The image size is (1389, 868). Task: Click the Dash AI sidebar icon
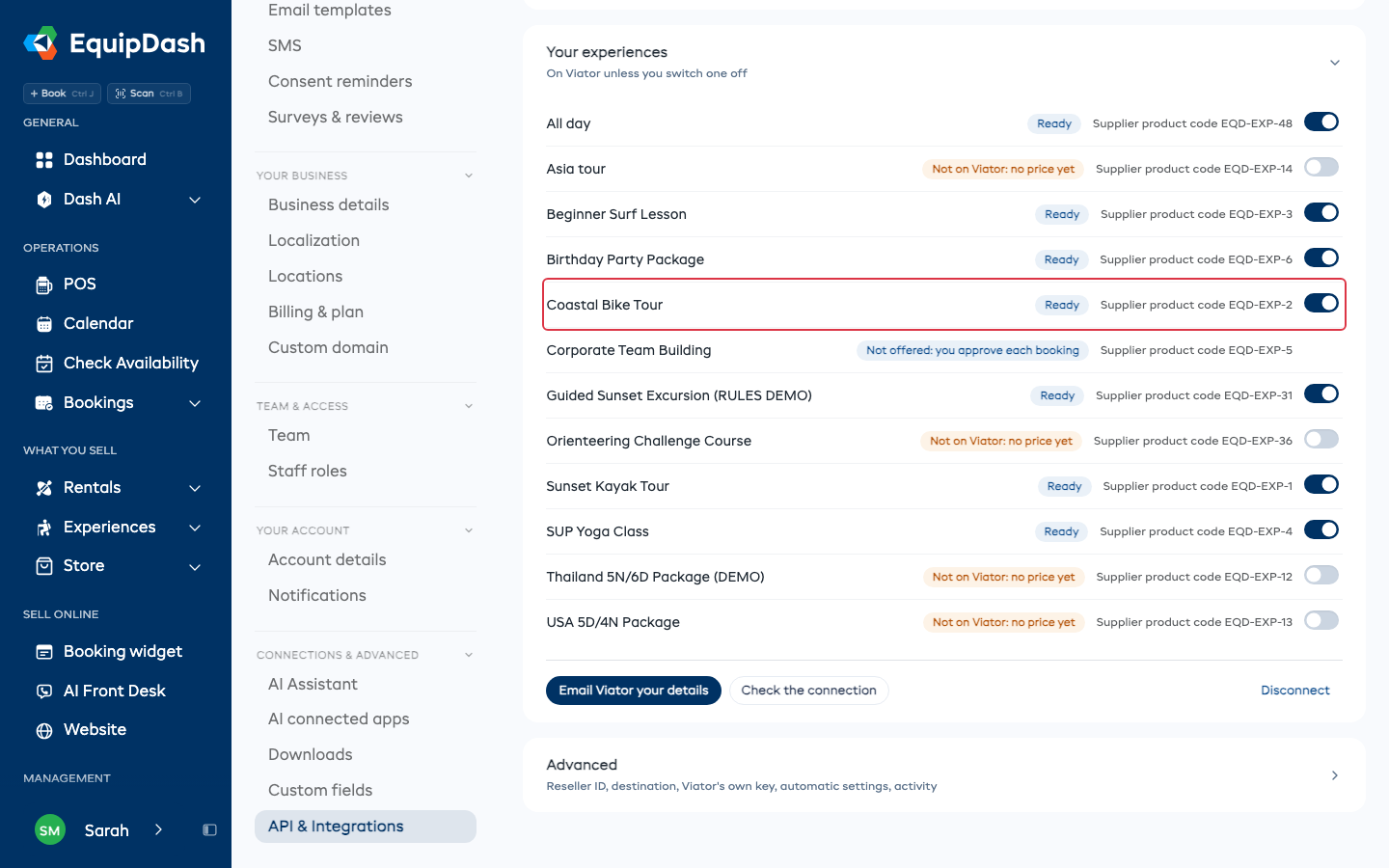(43, 200)
